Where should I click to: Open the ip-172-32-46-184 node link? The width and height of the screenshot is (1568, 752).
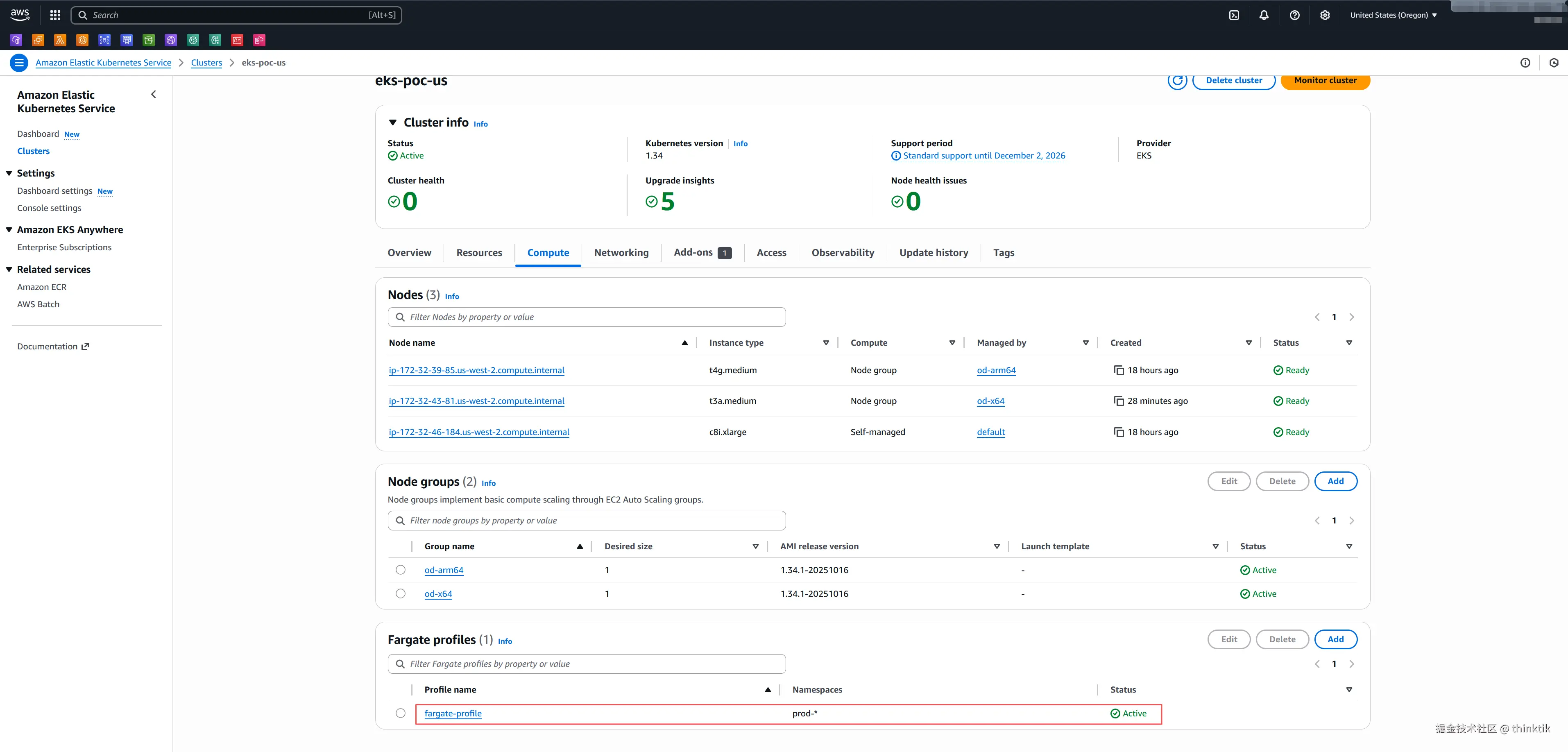478,432
